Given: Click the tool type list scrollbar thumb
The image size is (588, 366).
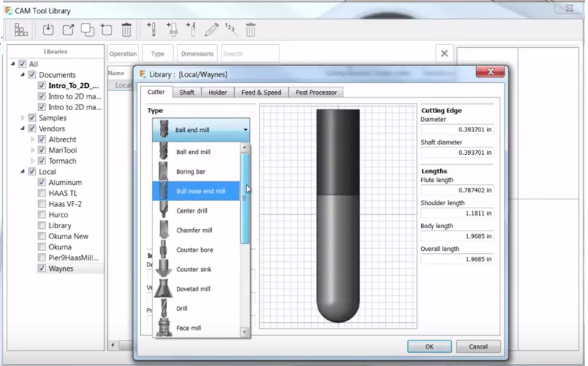Looking at the screenshot, I should (245, 198).
